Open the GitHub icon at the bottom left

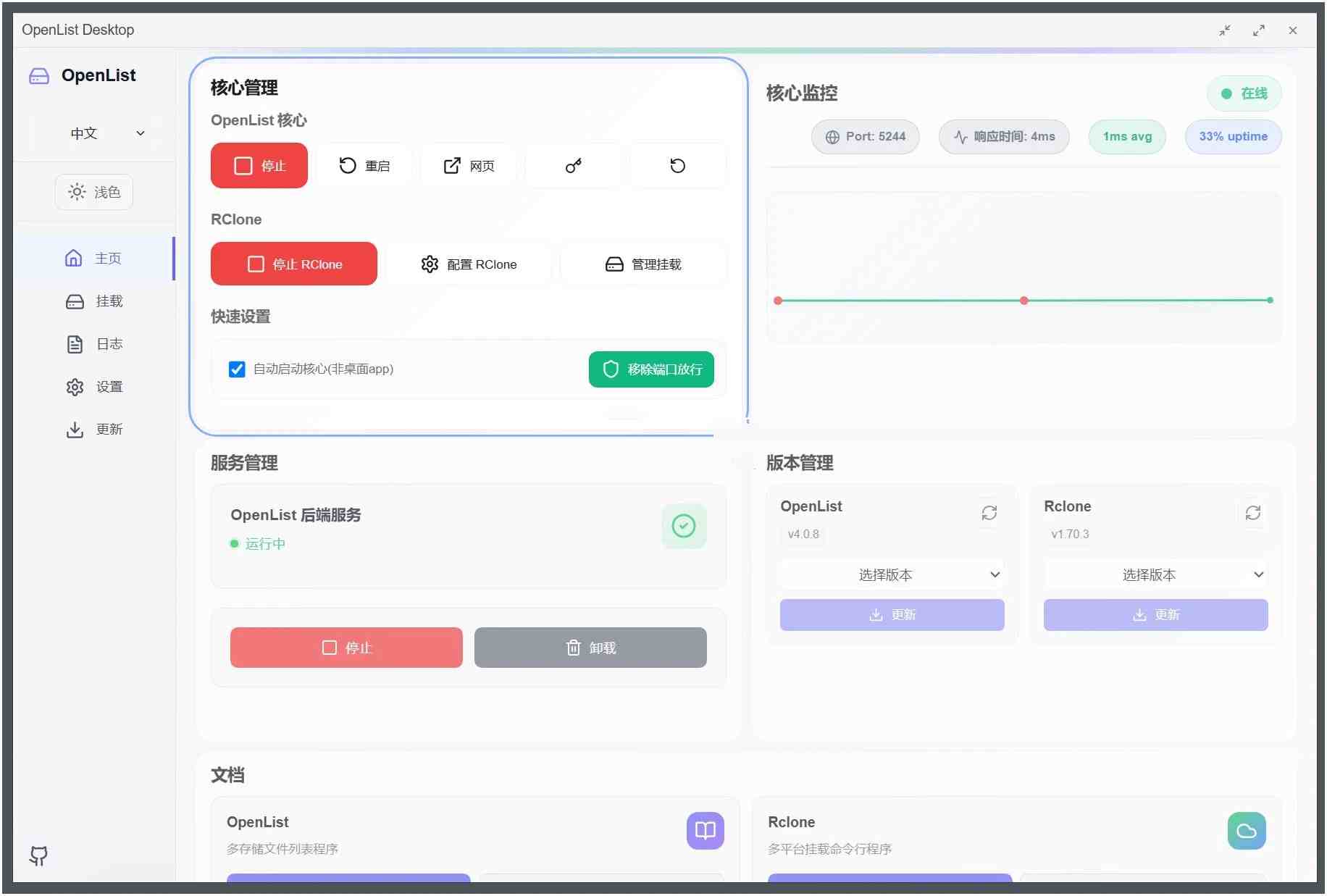click(38, 856)
